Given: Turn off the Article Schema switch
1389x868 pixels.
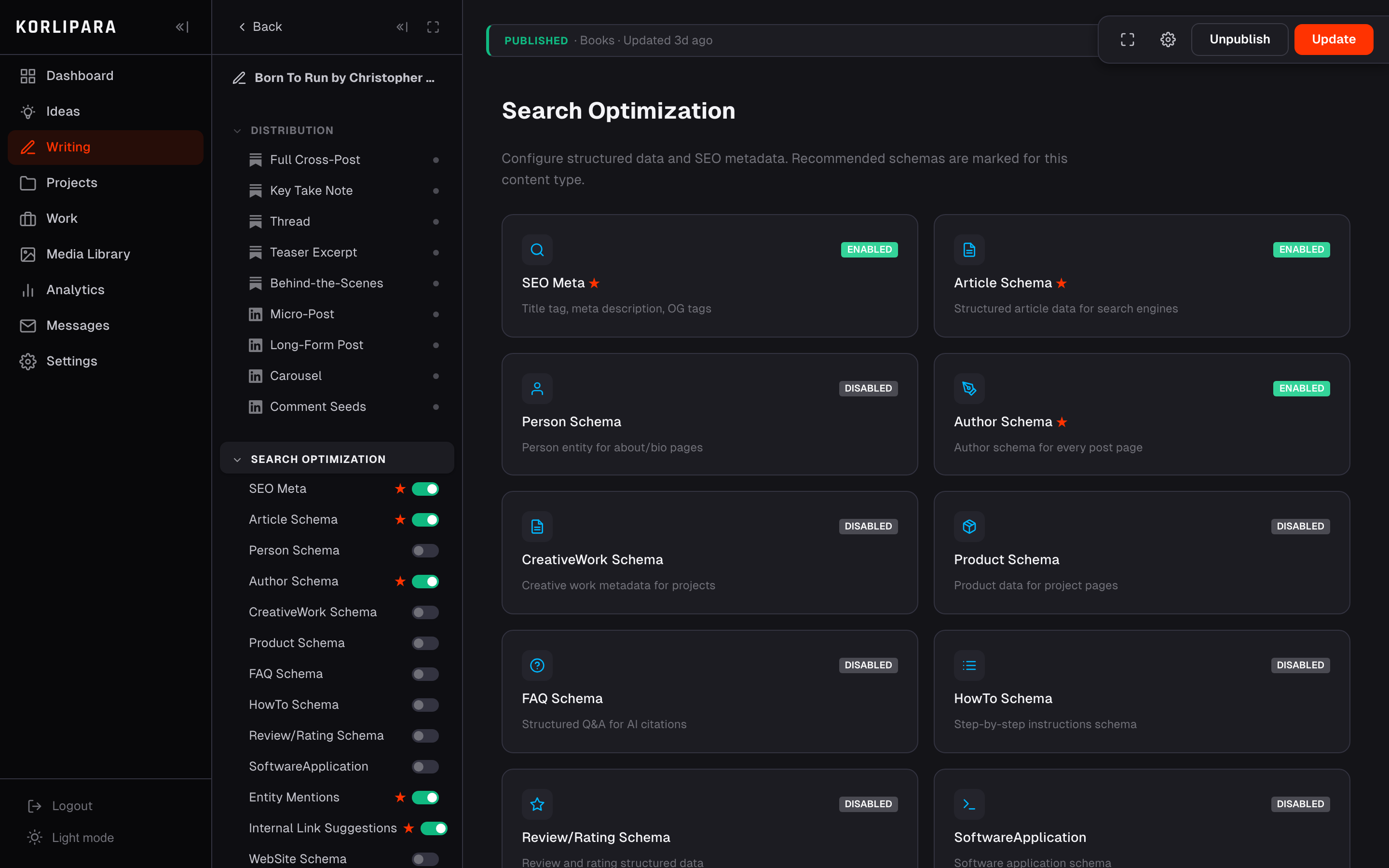Looking at the screenshot, I should (x=425, y=520).
